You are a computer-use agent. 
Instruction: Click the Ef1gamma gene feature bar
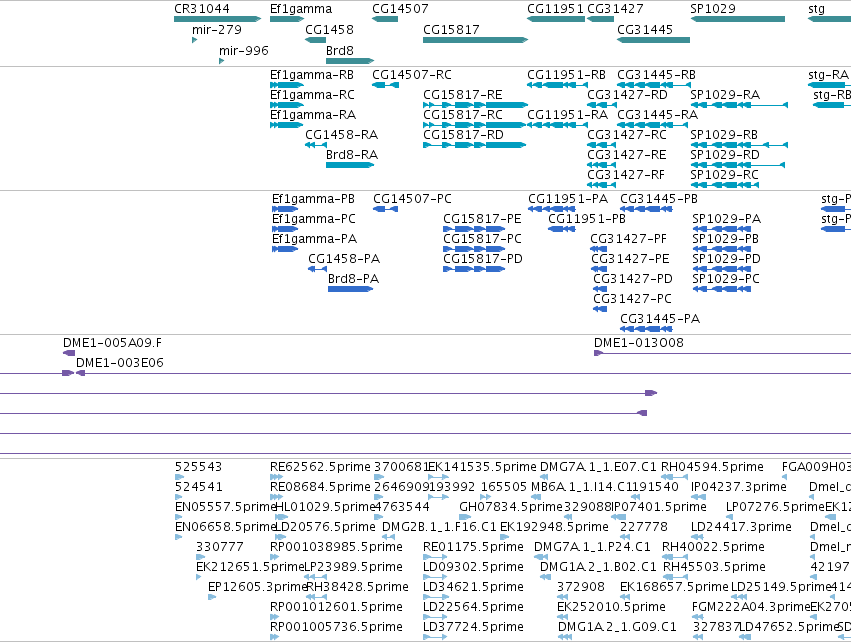tap(287, 19)
